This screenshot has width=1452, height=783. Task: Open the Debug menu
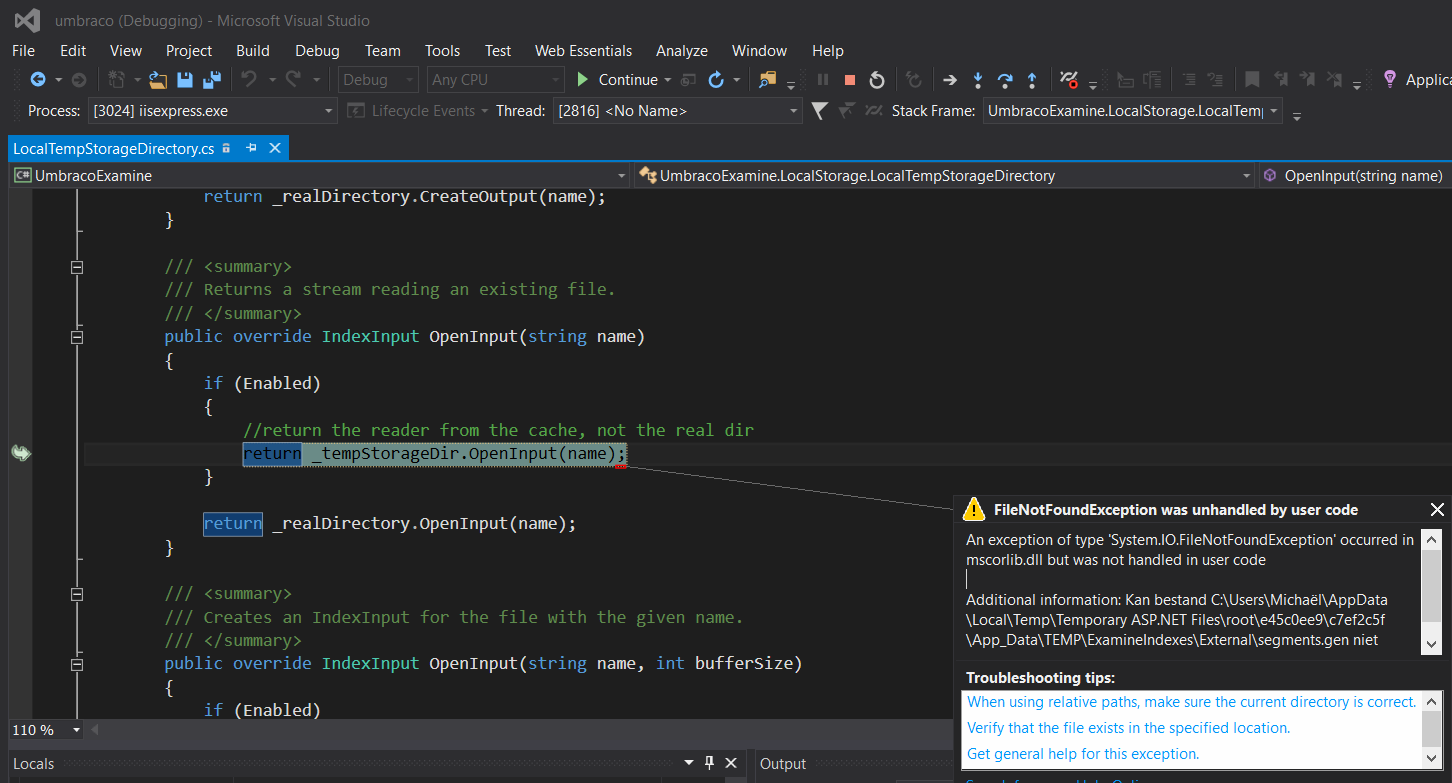[317, 50]
